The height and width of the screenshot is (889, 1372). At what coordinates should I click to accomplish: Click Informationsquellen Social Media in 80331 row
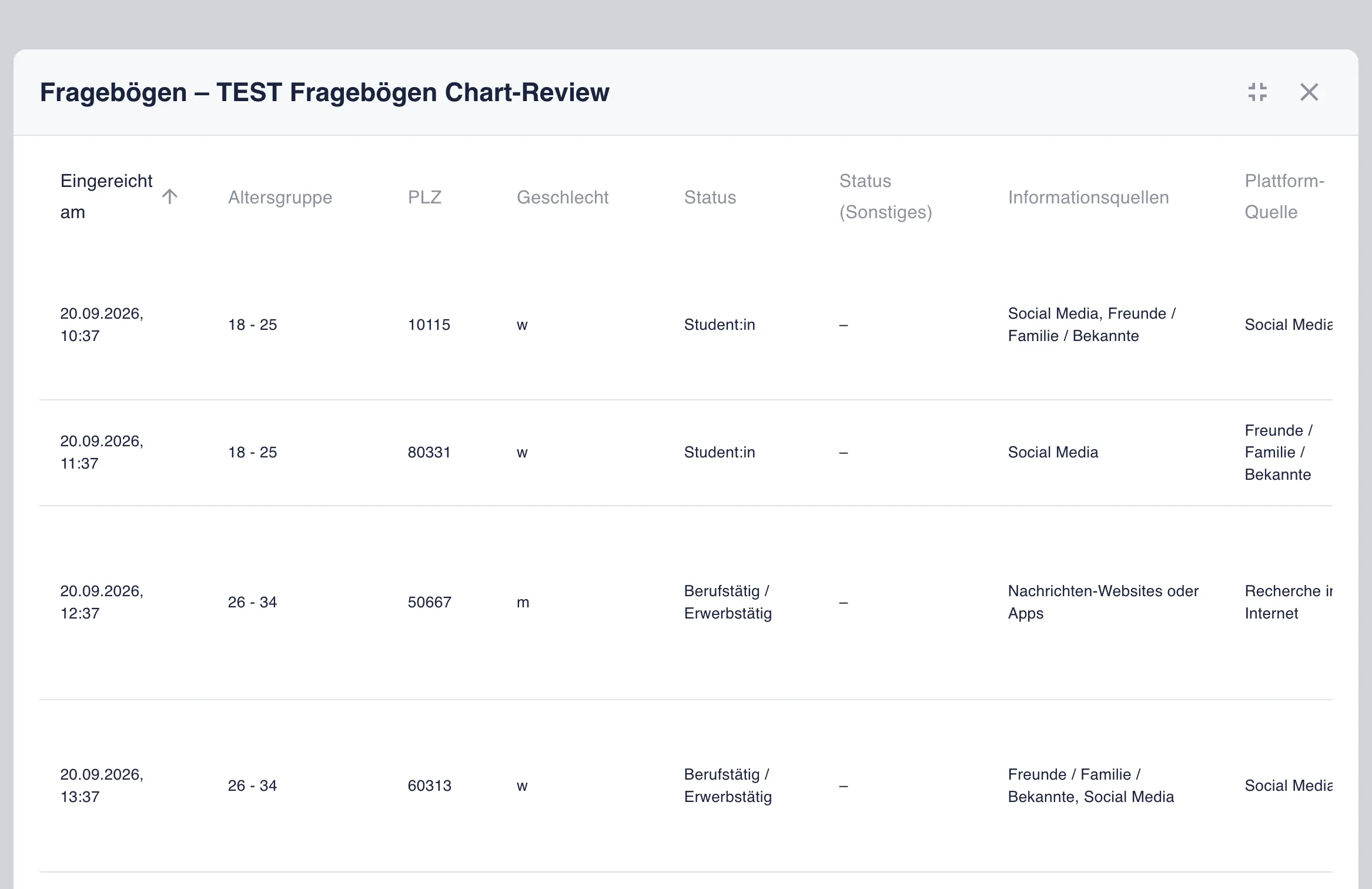pos(1053,452)
